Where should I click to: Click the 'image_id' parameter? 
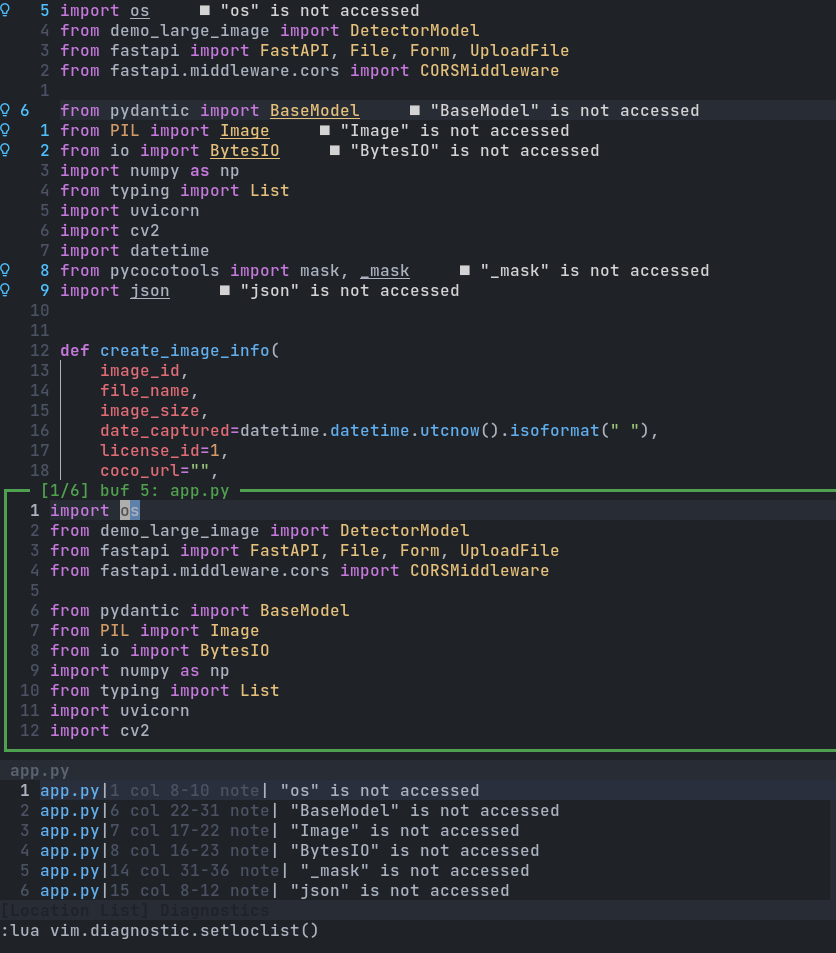(x=140, y=370)
